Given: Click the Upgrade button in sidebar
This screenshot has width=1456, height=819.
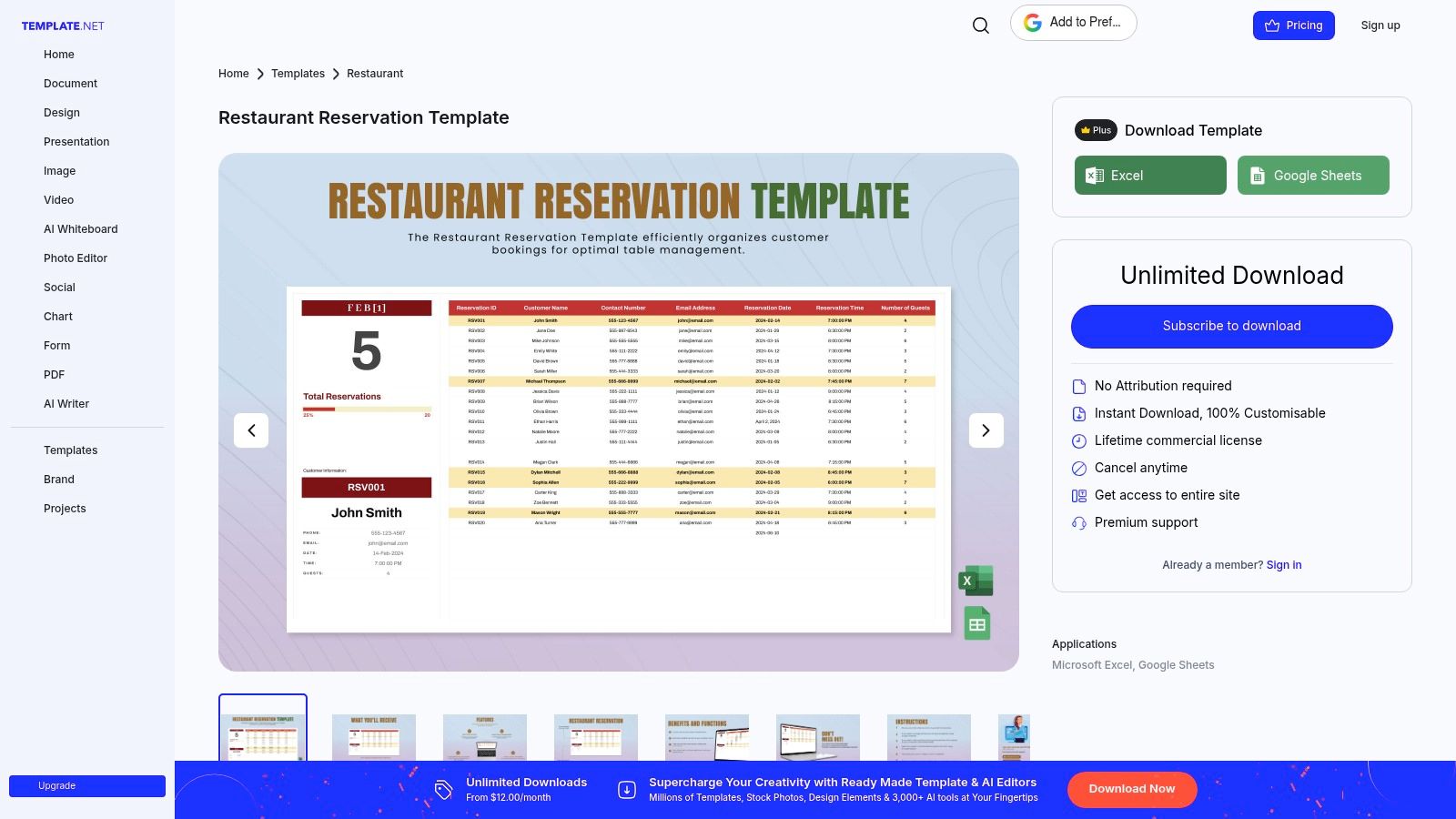Looking at the screenshot, I should pyautogui.click(x=87, y=786).
